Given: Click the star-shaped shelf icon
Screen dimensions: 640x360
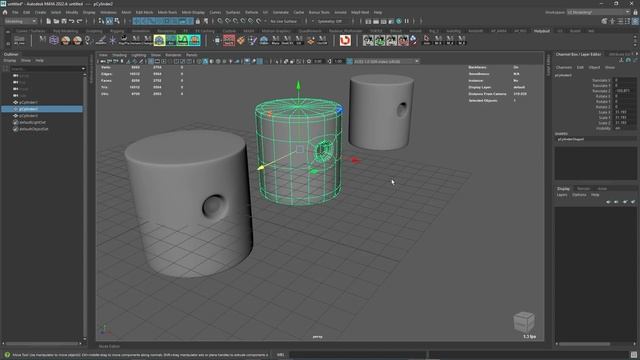Looking at the screenshot, I should click(x=113, y=40).
